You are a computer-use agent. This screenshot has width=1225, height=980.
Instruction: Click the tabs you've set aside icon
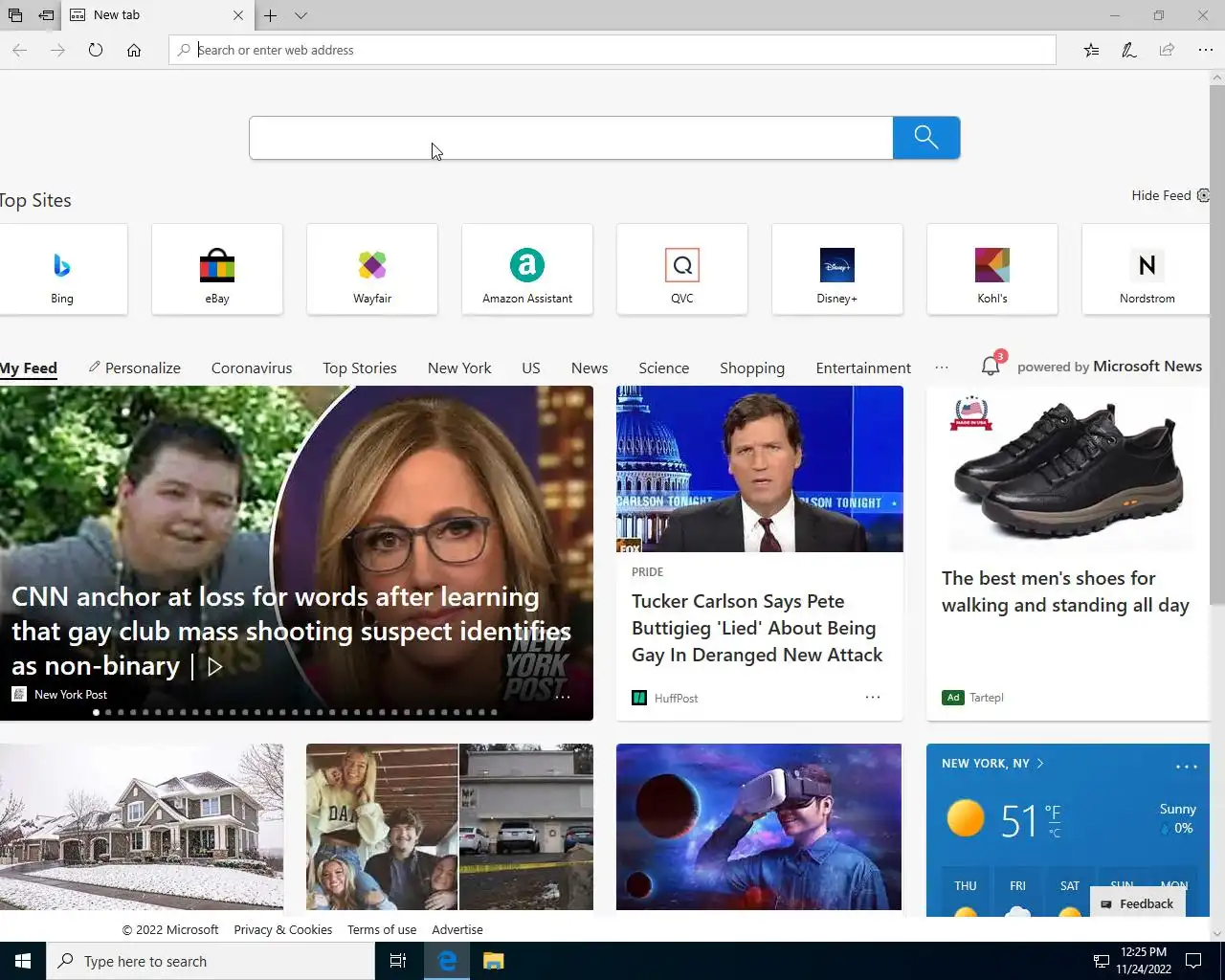point(15,15)
